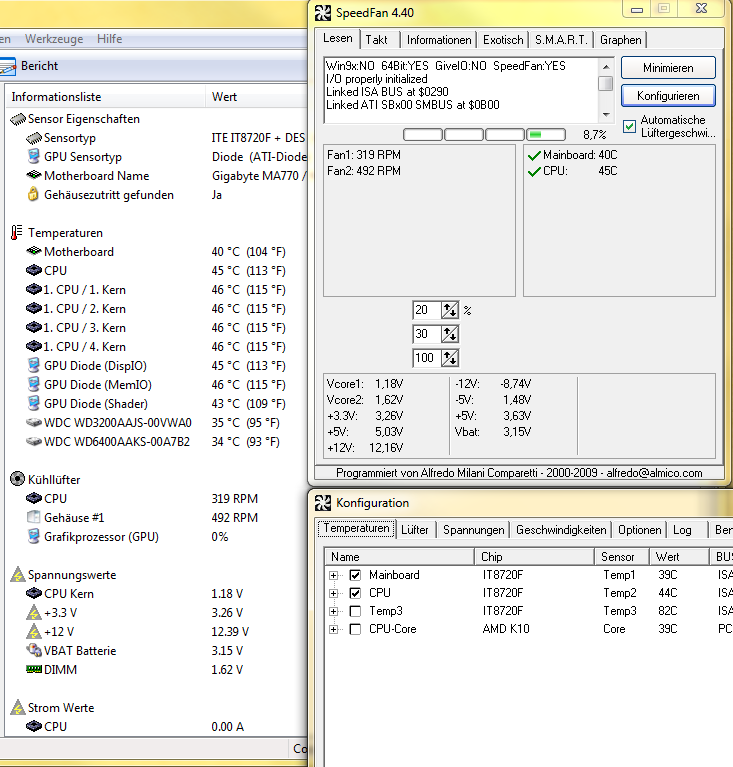
Task: Click the WDC WD3200AAJS-00VWA0 hard drive icon
Action: 34,422
